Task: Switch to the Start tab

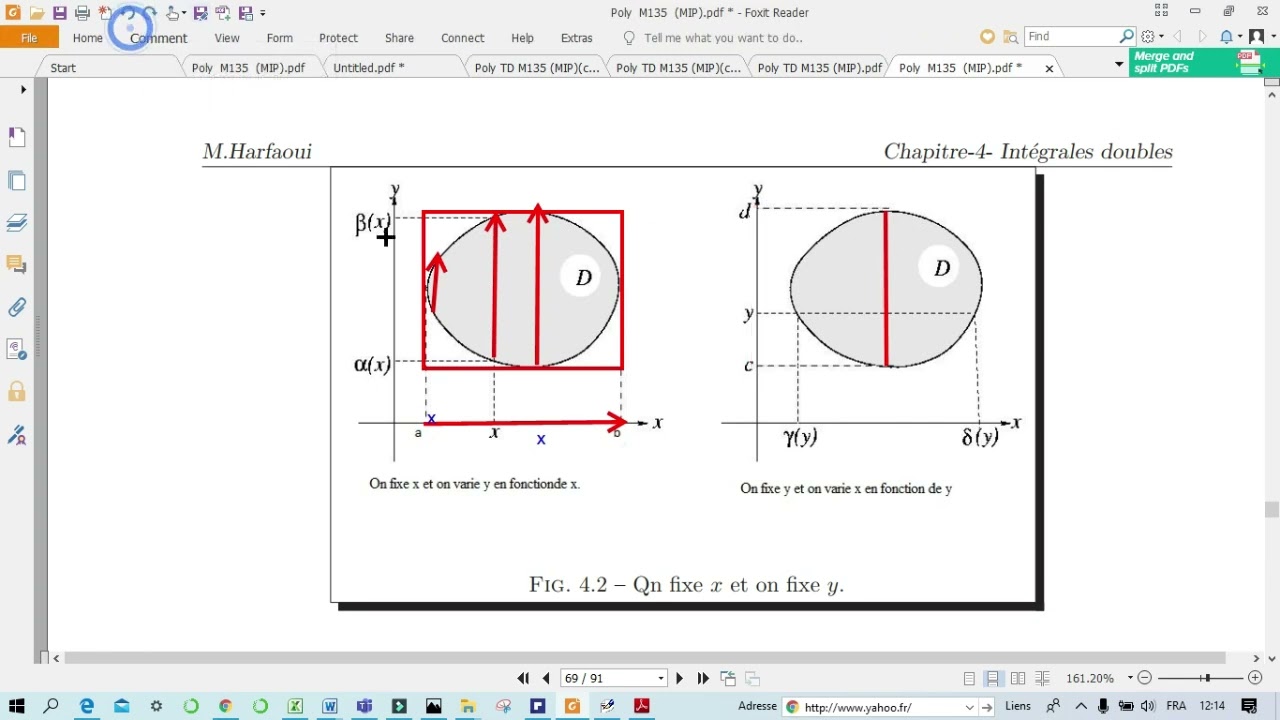Action: pos(63,68)
